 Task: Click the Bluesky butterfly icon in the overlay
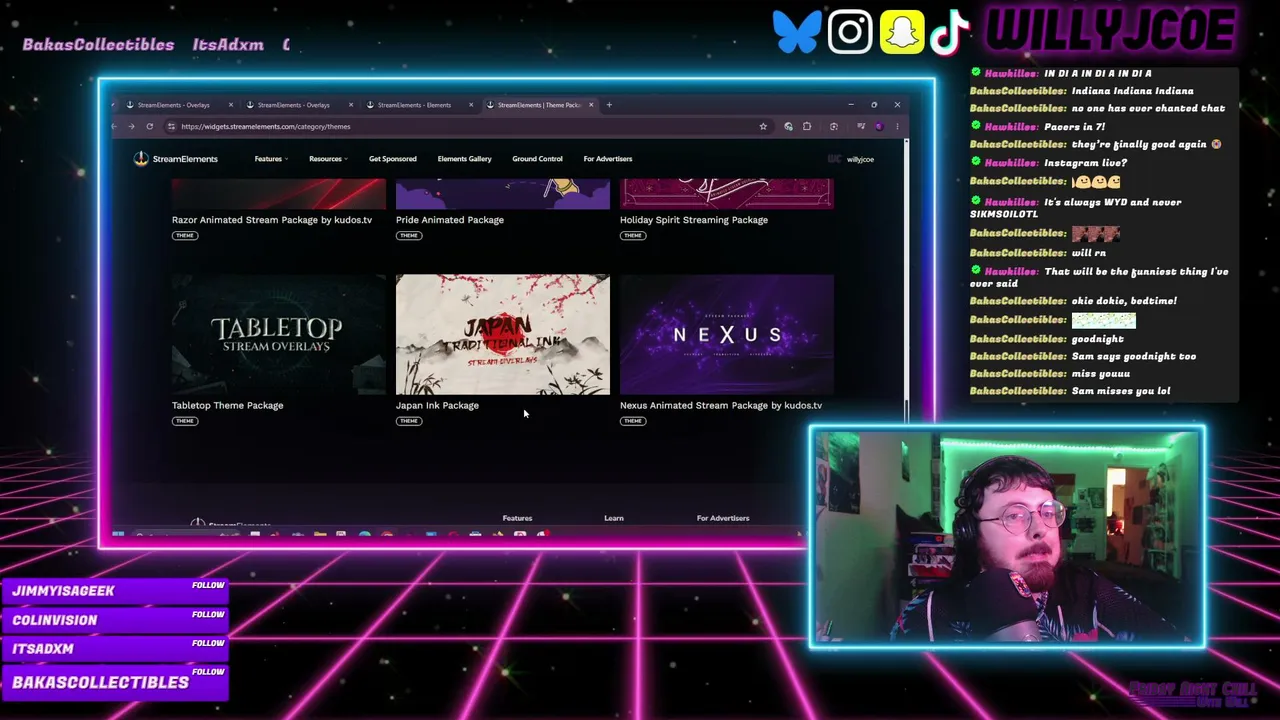click(x=797, y=32)
